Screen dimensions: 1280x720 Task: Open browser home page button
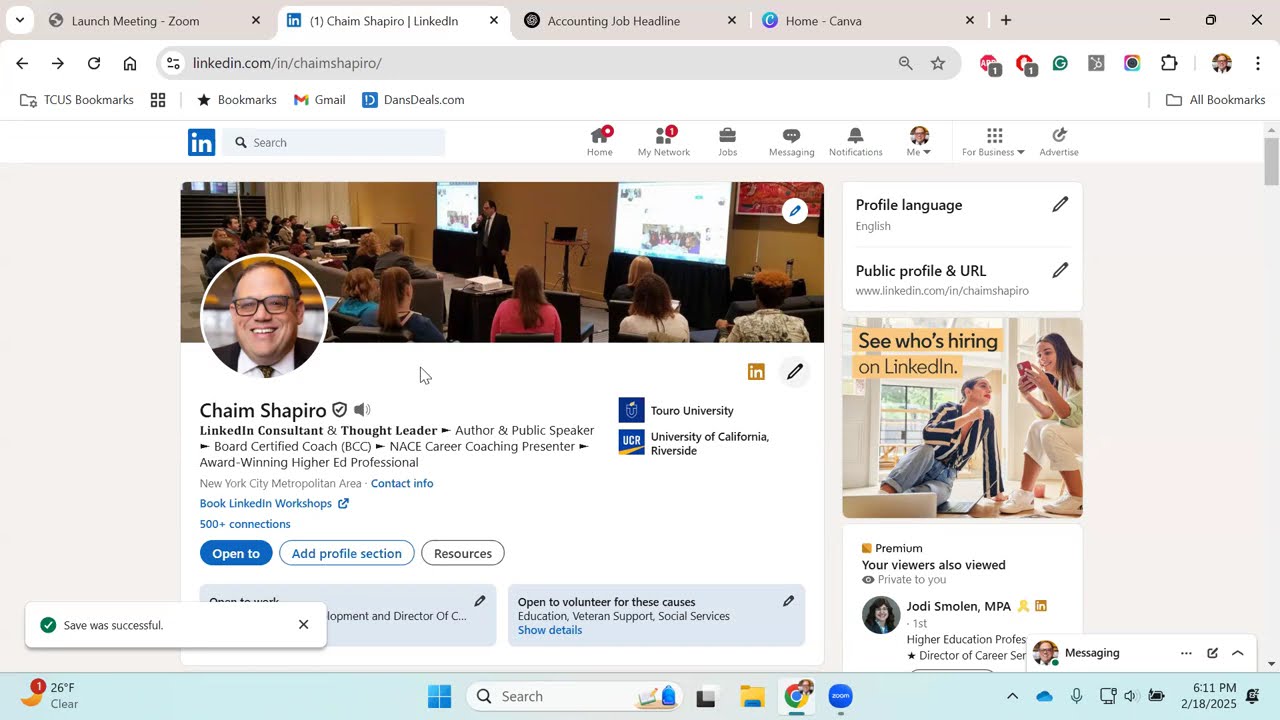130,63
